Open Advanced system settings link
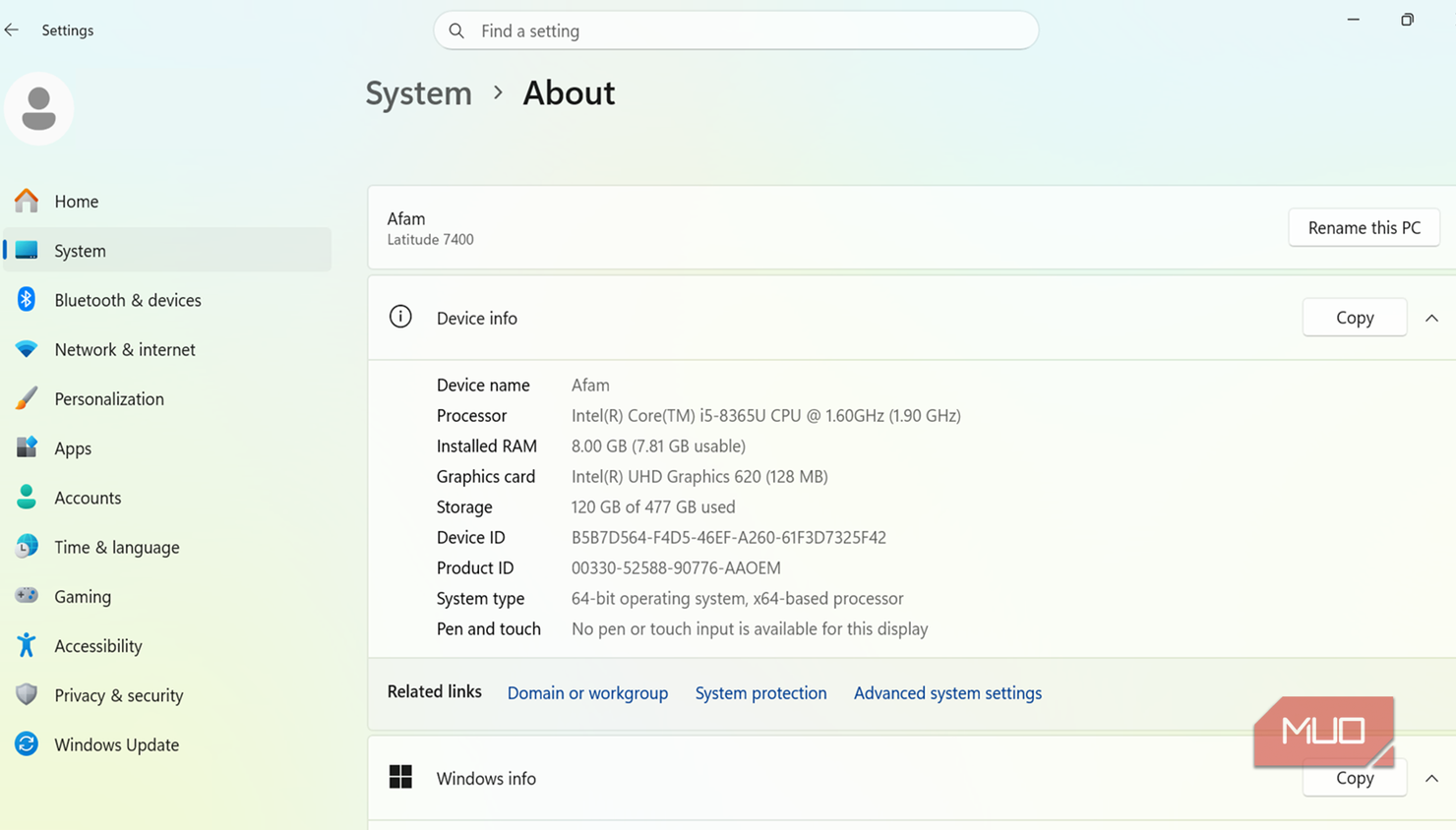Viewport: 1456px width, 830px height. click(947, 692)
